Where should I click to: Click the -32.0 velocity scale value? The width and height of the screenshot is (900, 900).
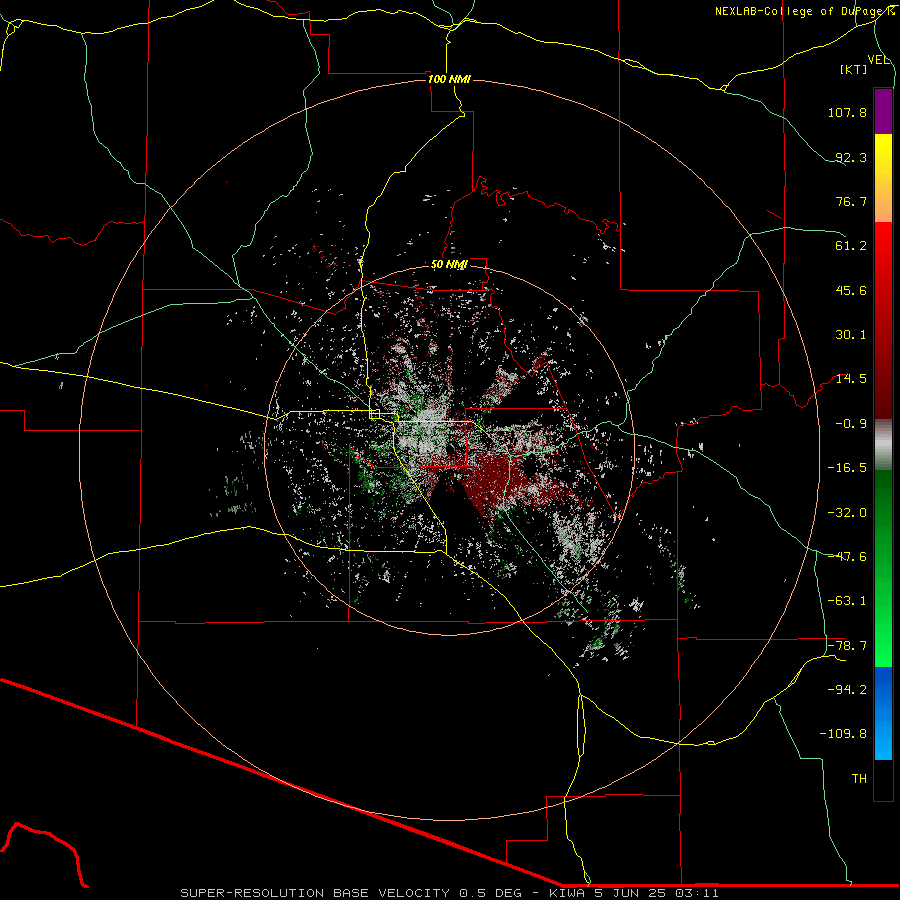point(847,513)
